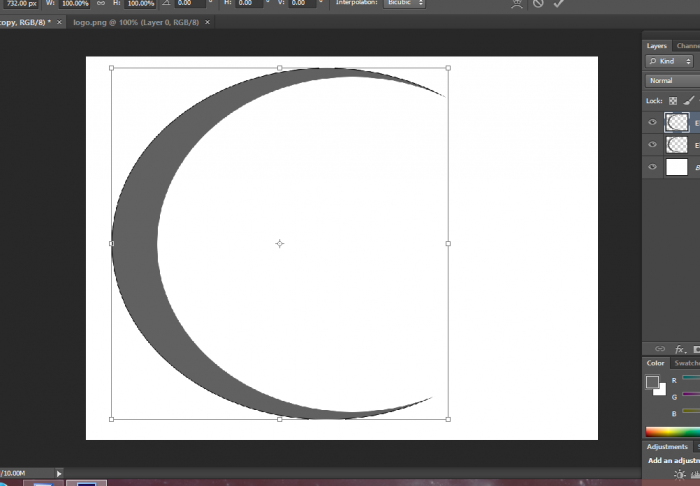Screen dimensions: 700x486
Task: Open the Interpolation Bicubic dropdown
Action: pos(405,4)
